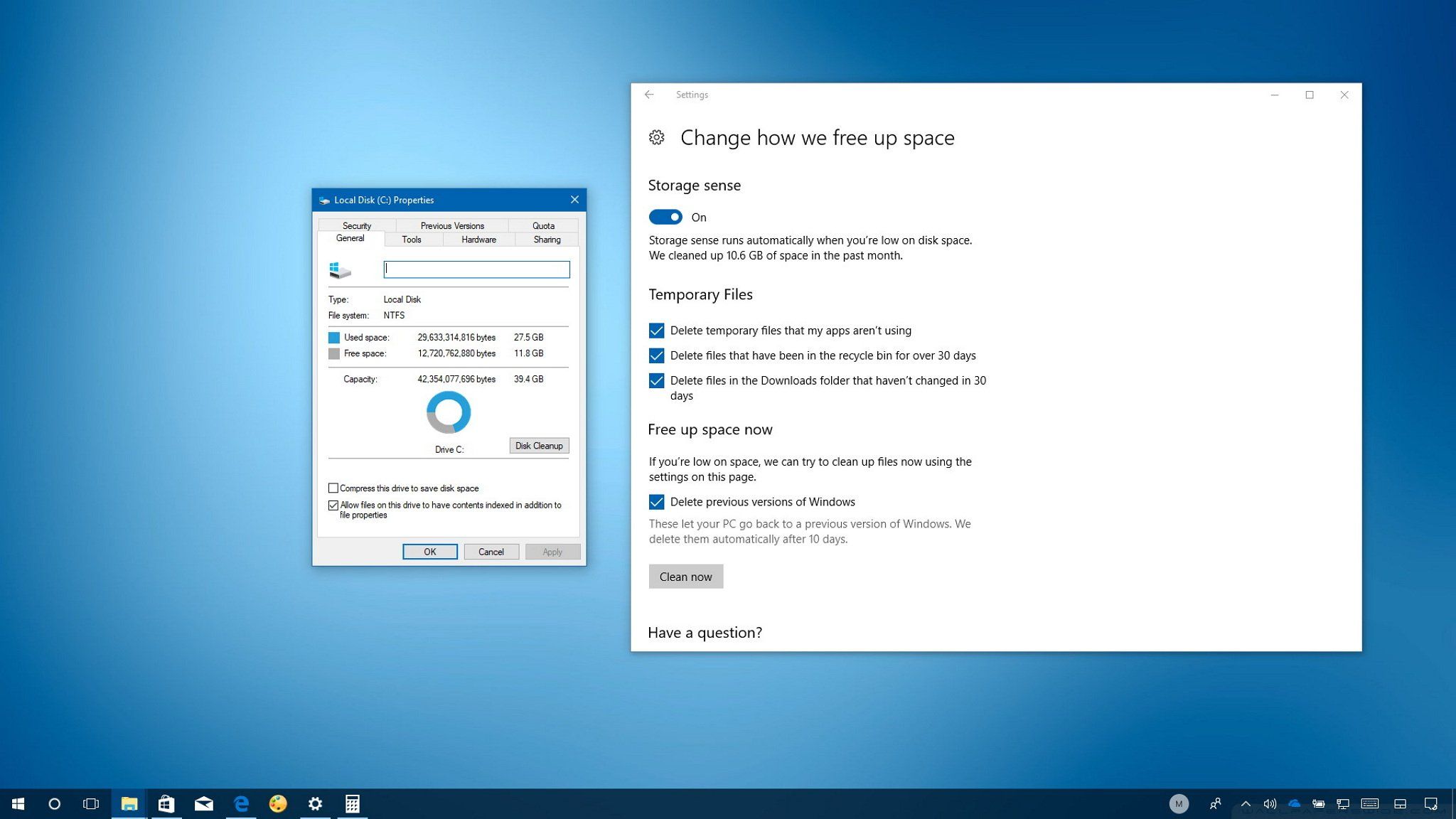This screenshot has height=819, width=1456.
Task: Launch Paint using its palette taskbar icon
Action: [278, 803]
